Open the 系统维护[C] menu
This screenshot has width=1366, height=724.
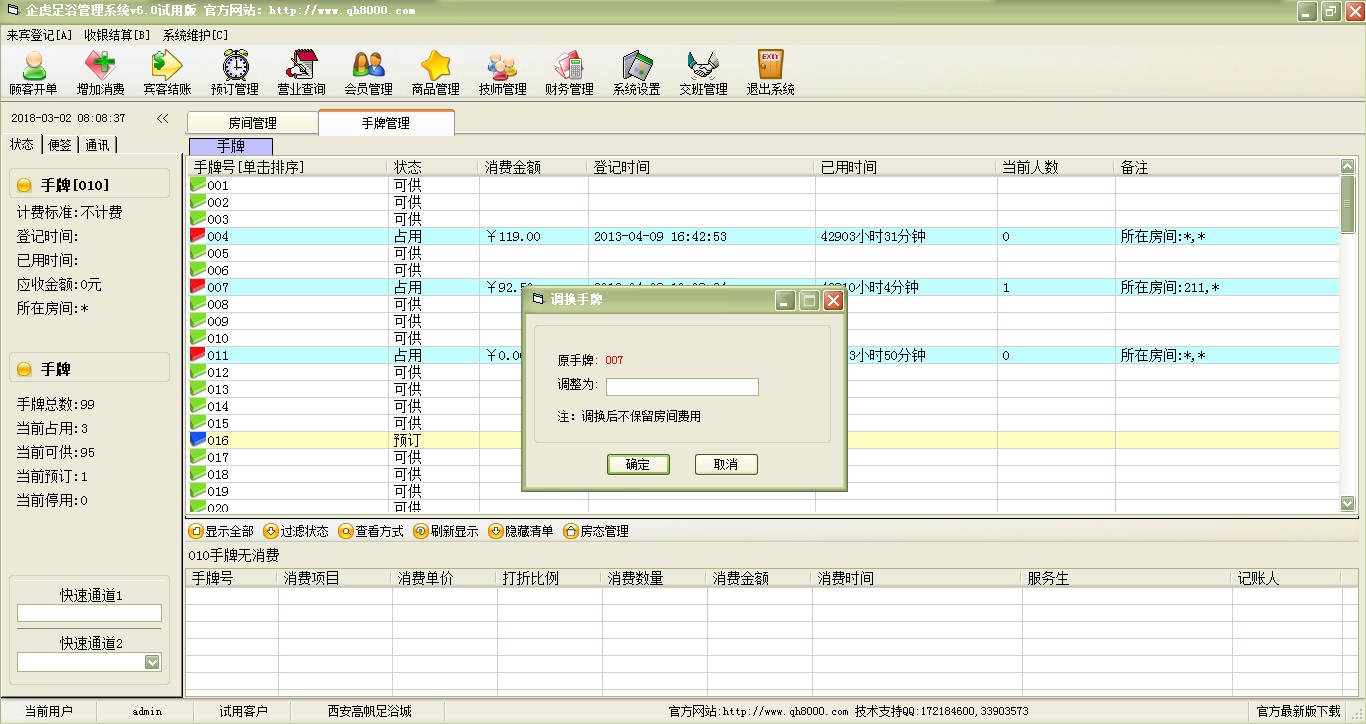click(196, 35)
